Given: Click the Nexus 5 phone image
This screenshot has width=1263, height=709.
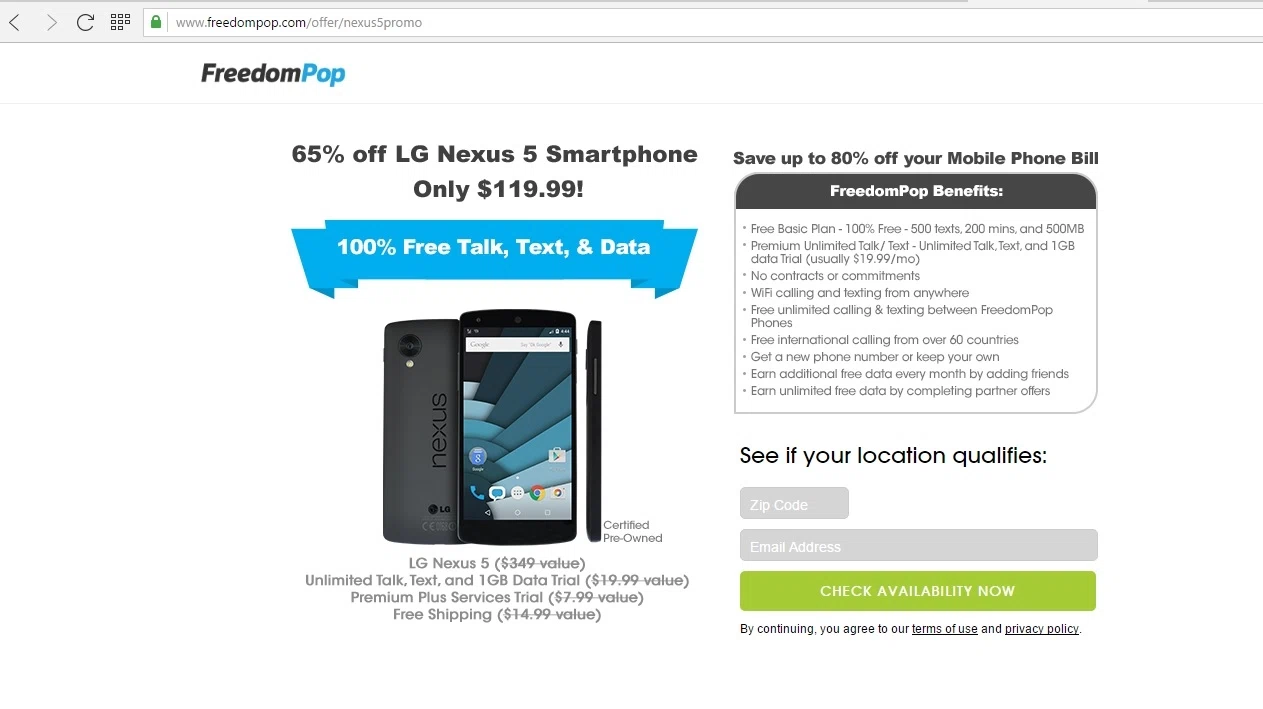Looking at the screenshot, I should [x=493, y=427].
